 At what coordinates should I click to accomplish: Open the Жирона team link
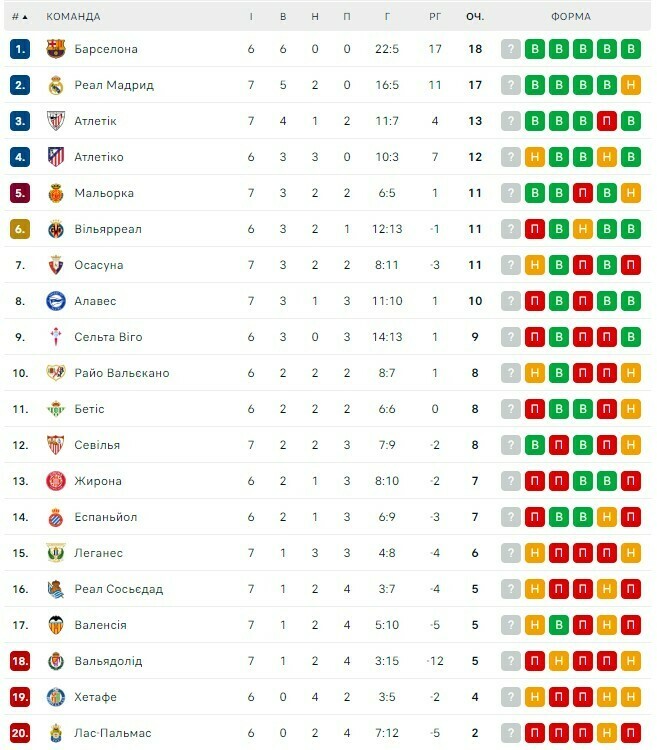(x=98, y=481)
